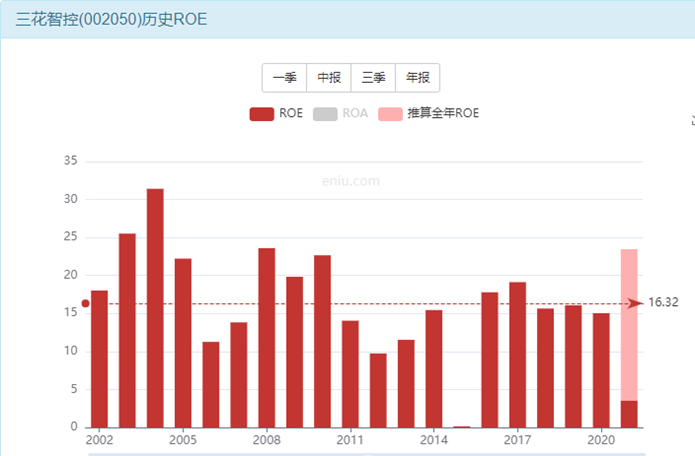This screenshot has height=456, width=695.
Task: Click the 16.32 average line label
Action: 663,302
